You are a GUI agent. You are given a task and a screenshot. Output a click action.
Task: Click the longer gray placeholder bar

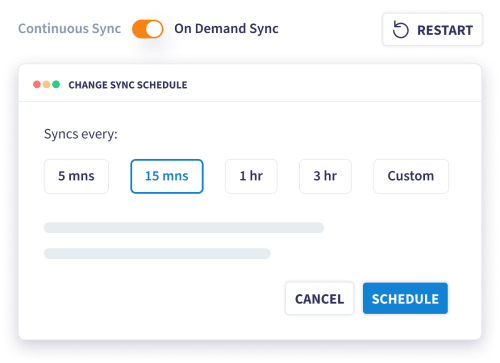click(184, 228)
